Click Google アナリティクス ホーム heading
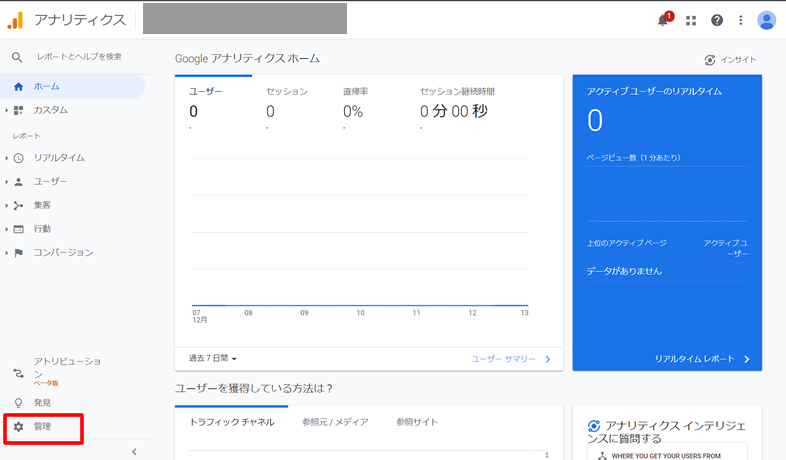The image size is (786, 460). click(247, 59)
